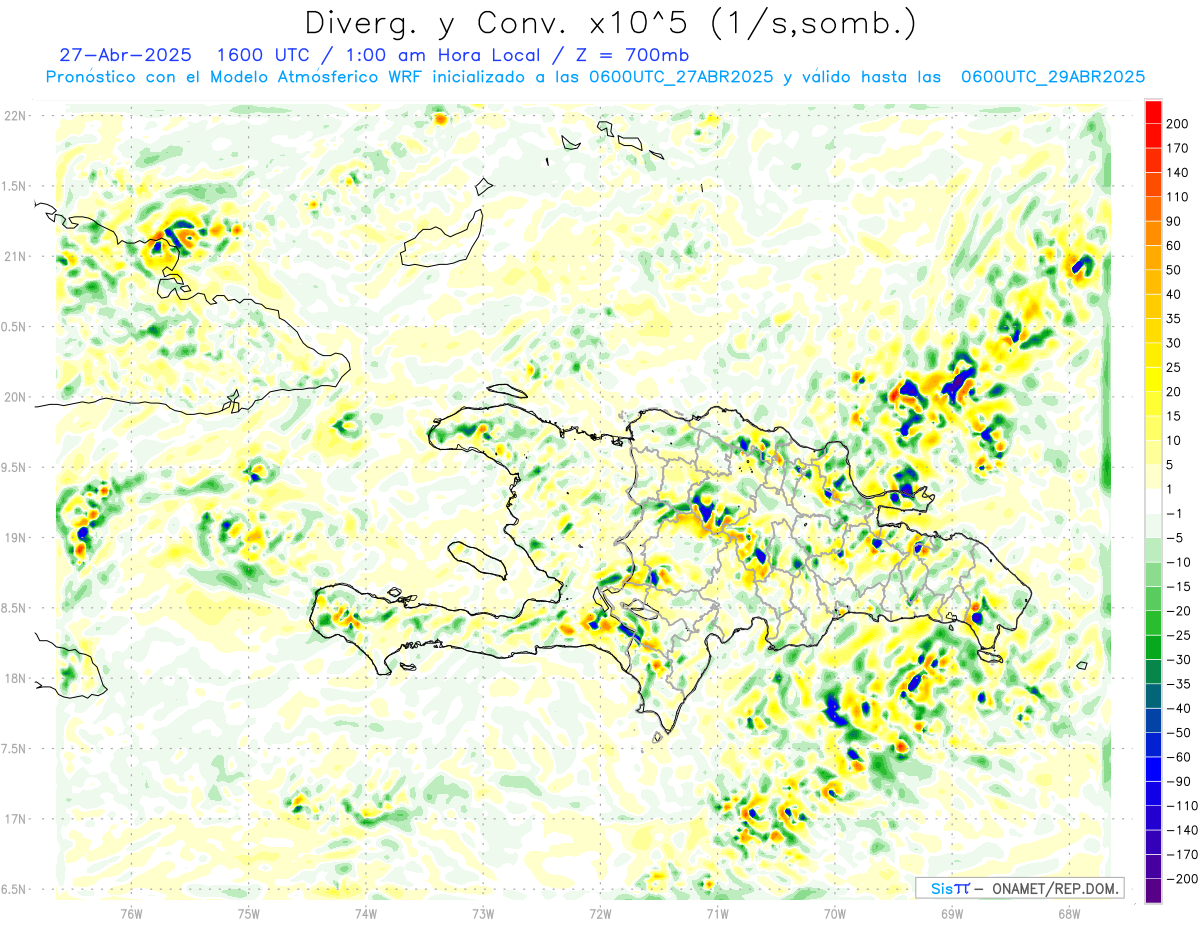Click the '-40' colorbar value
The image size is (1200, 927).
point(1178,708)
